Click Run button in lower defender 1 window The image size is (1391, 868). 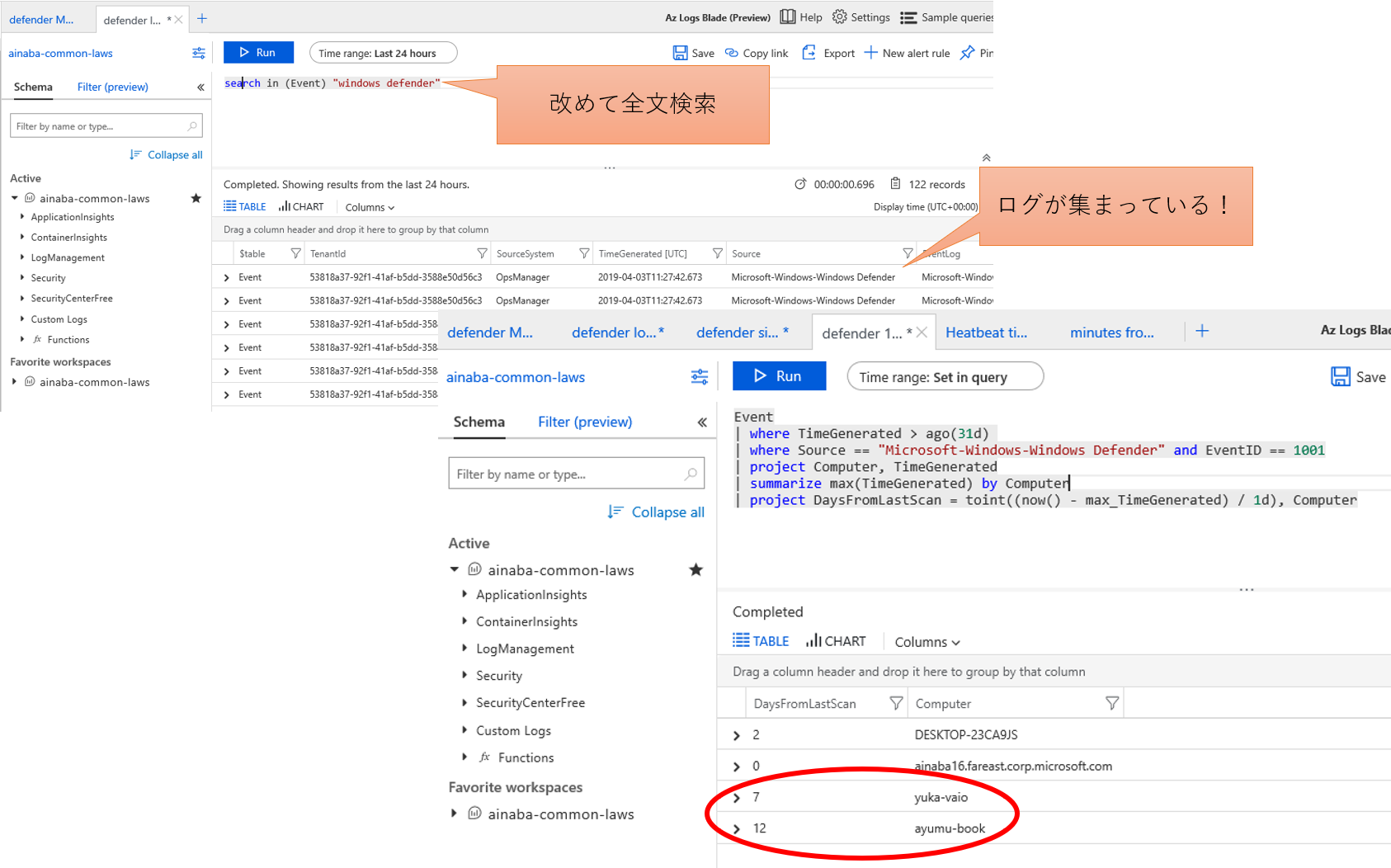[x=779, y=376]
